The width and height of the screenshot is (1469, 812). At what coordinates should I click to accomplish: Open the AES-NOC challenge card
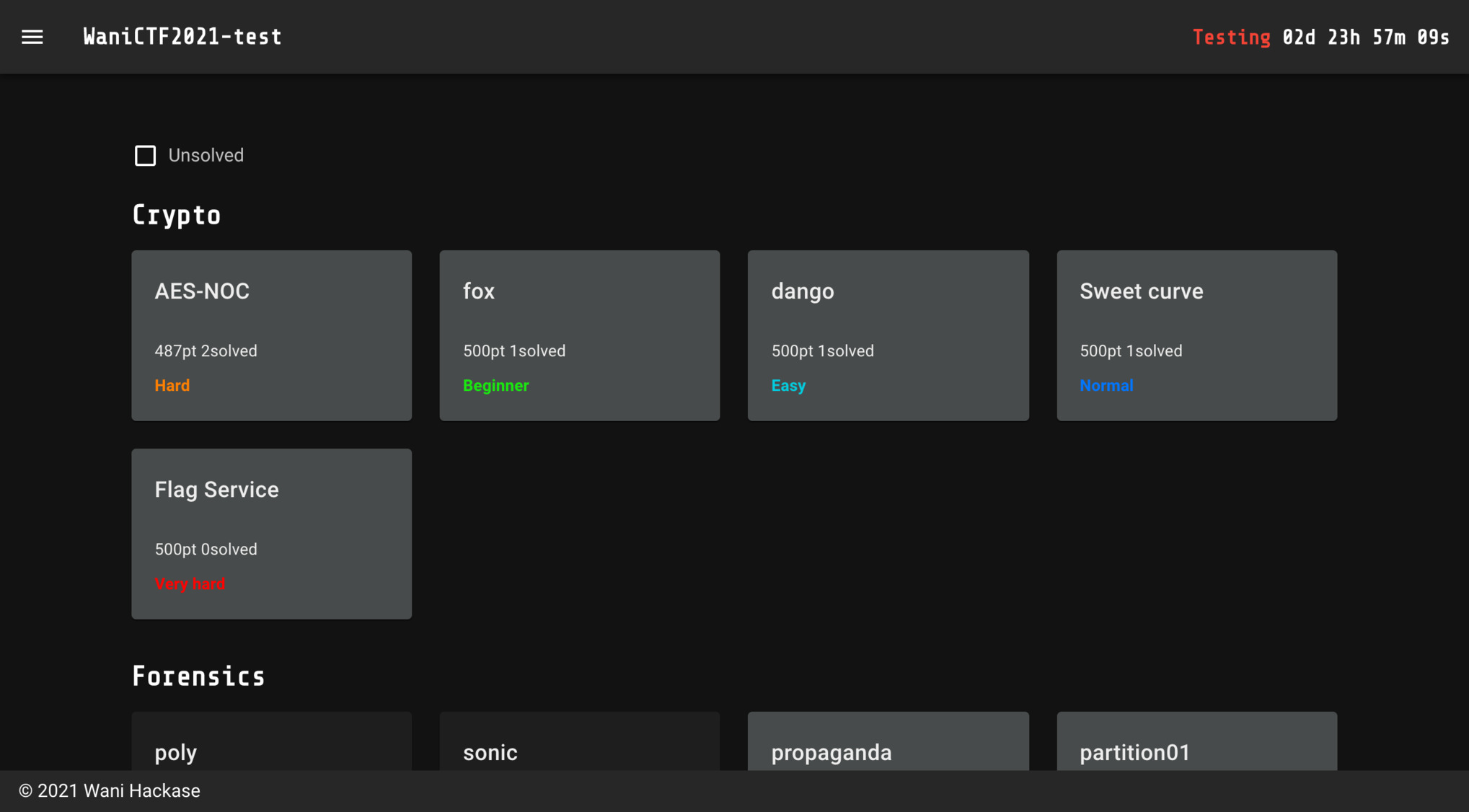[x=271, y=335]
